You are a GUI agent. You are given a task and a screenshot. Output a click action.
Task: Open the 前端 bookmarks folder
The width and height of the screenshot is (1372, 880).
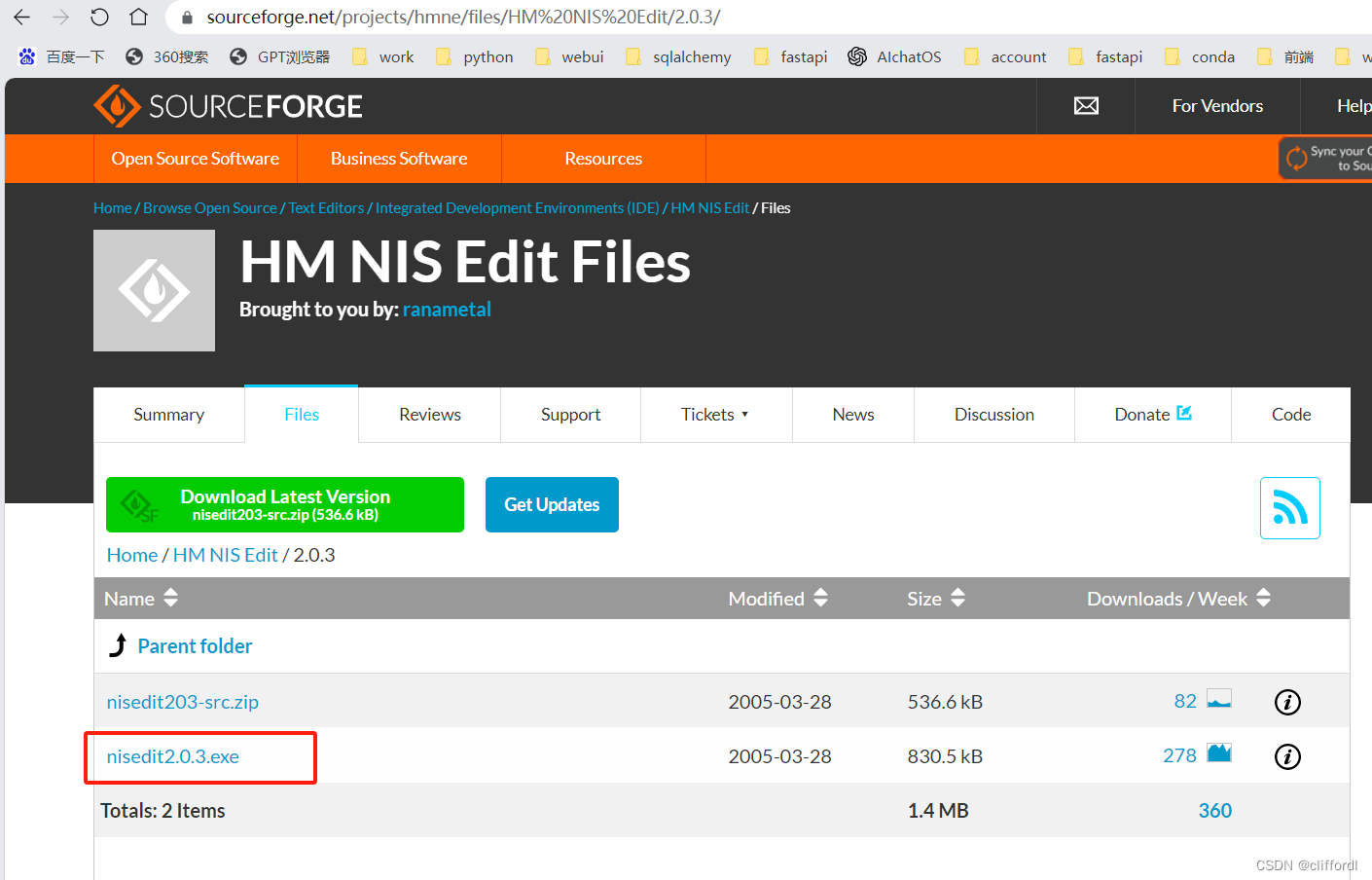(x=1285, y=56)
